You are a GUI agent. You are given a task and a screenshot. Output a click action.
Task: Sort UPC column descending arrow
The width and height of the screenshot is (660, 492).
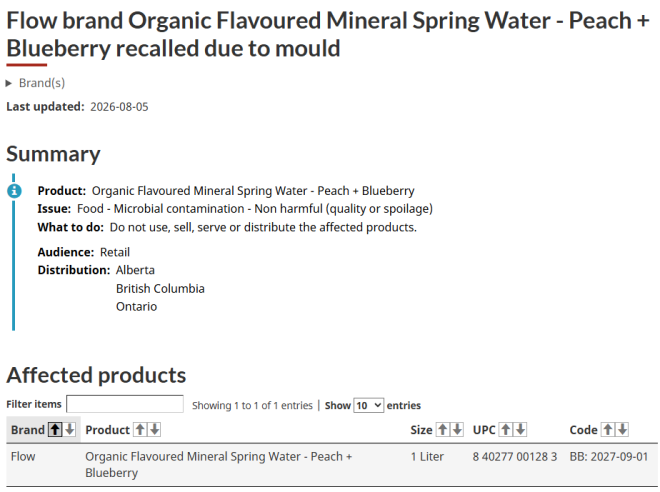click(520, 430)
